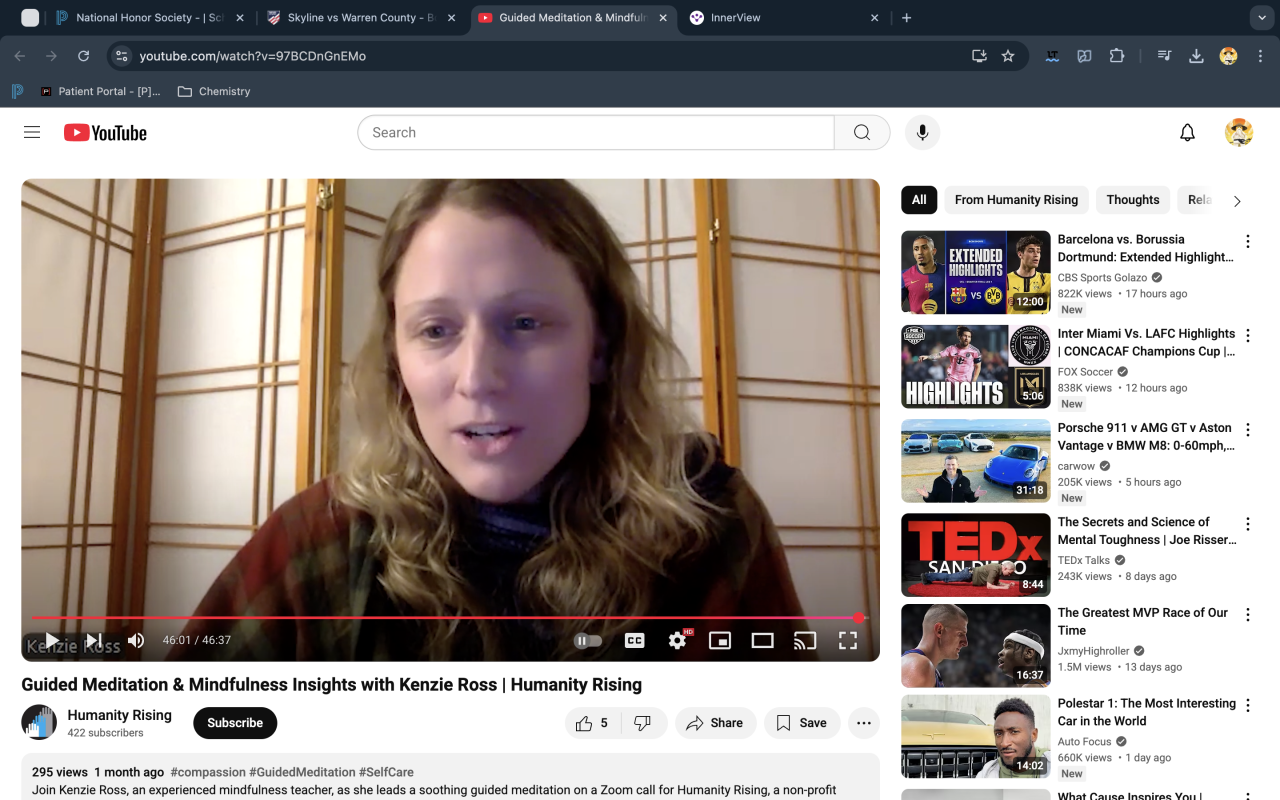The width and height of the screenshot is (1280, 800).
Task: Skip to next video
Action: pyautogui.click(x=94, y=640)
